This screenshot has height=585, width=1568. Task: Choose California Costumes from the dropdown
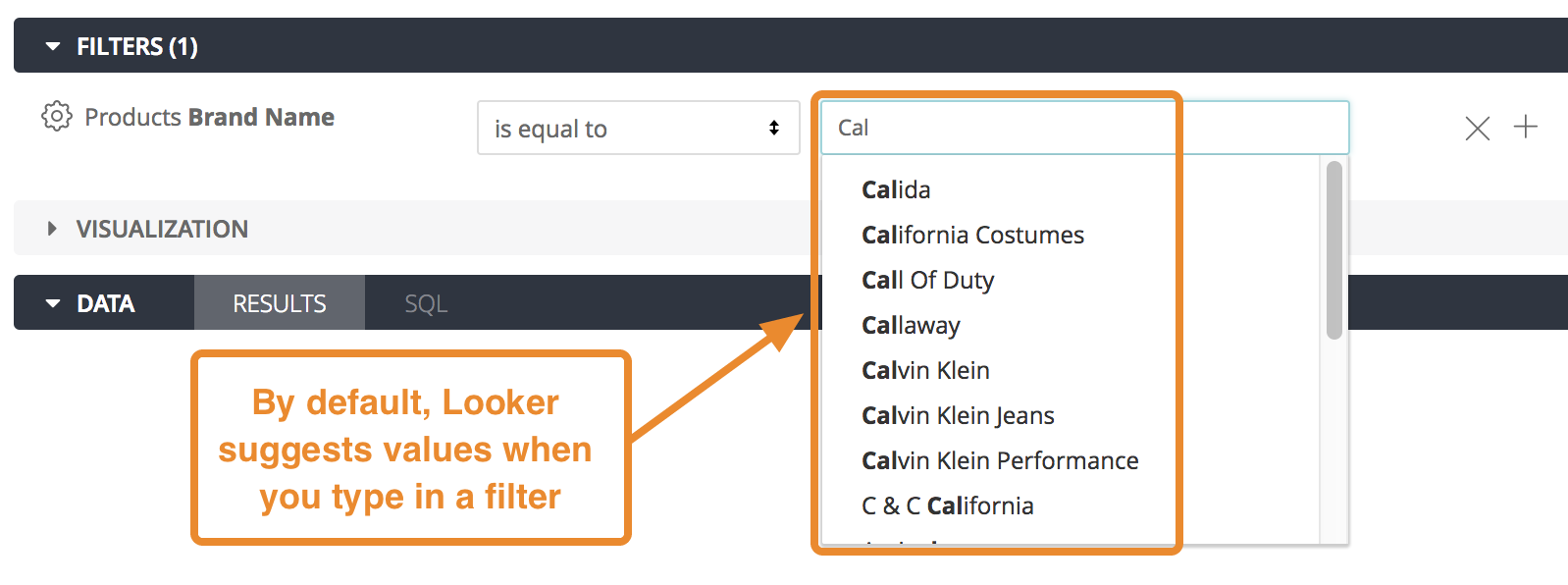[971, 235]
